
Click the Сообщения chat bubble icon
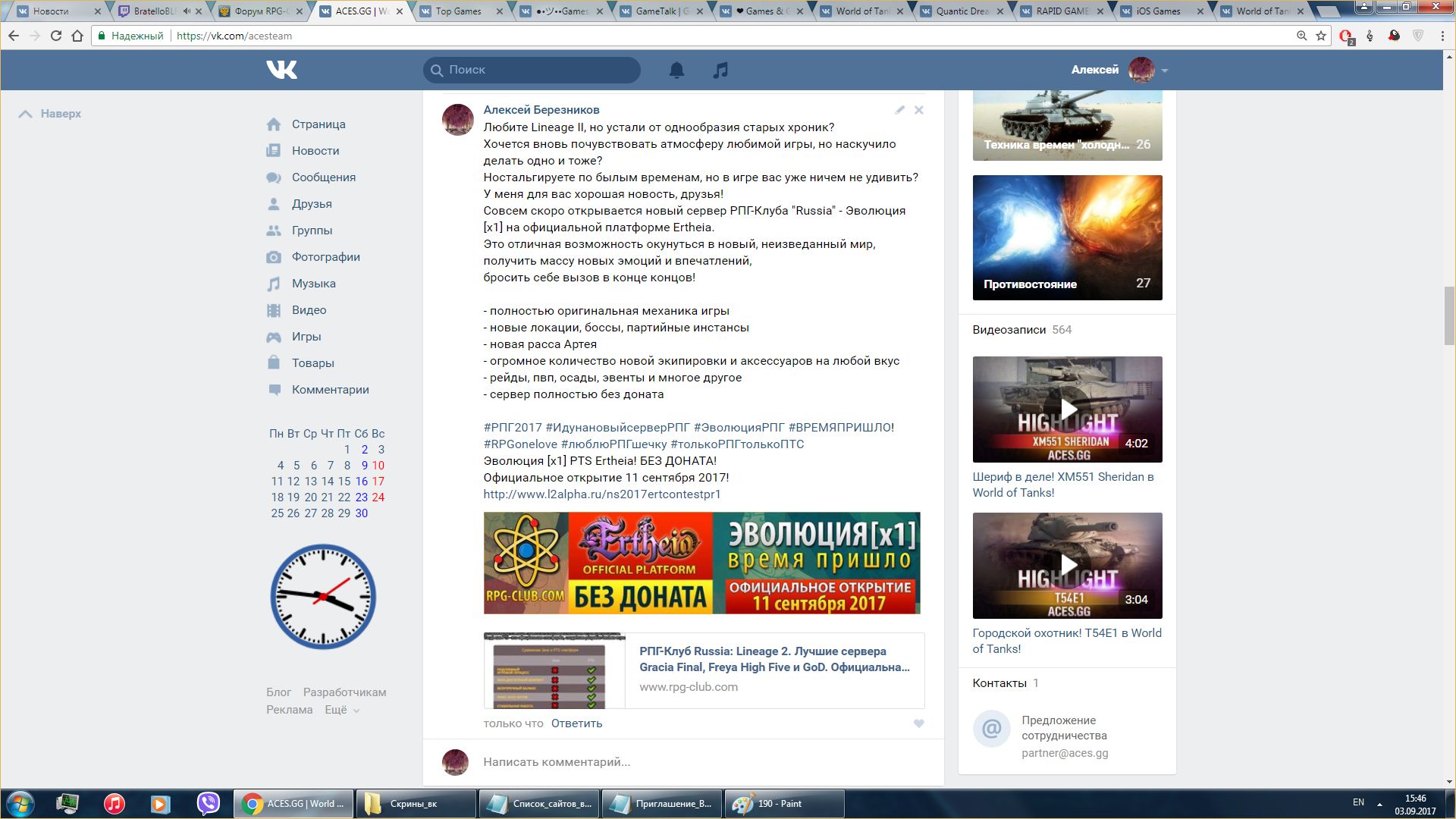pos(274,177)
